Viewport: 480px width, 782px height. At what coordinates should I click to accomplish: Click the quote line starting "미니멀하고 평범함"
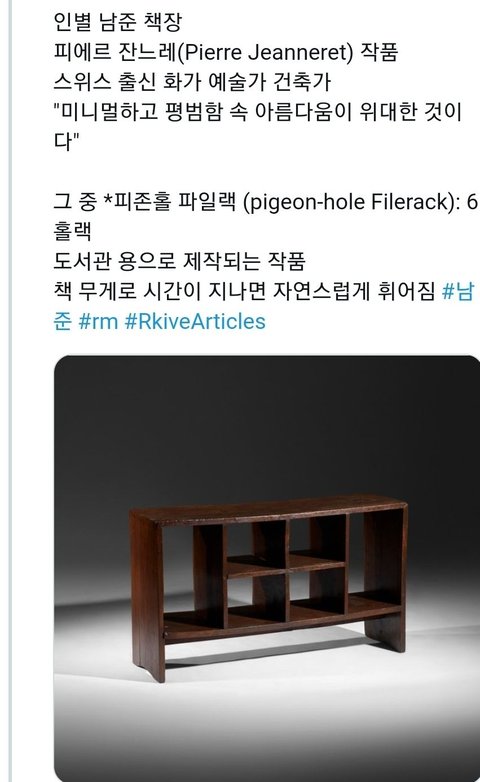257,112
